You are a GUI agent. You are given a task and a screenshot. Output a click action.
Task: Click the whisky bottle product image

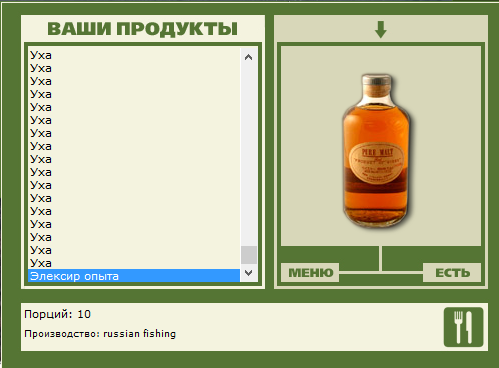pos(377,151)
